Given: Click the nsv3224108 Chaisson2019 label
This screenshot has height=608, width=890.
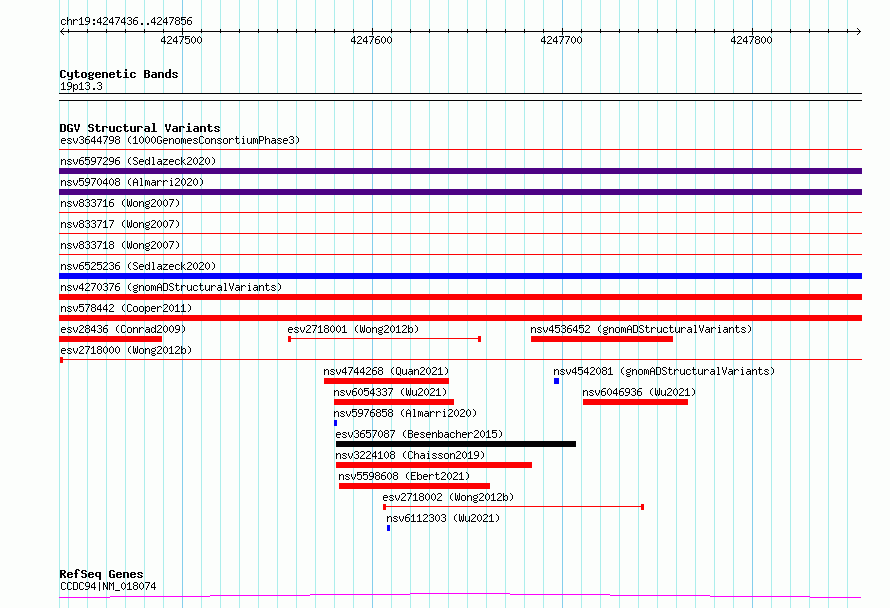Looking at the screenshot, I should point(410,455).
